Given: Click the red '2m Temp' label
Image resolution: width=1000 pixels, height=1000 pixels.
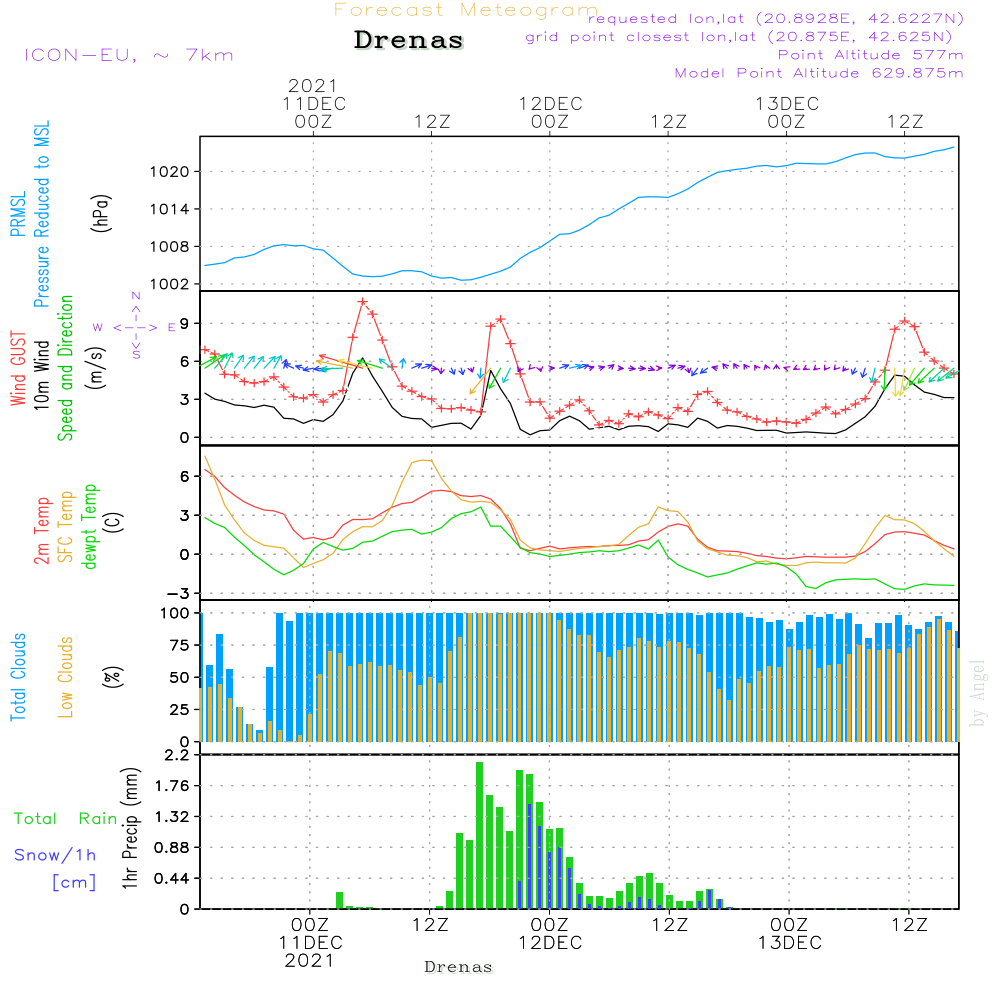Looking at the screenshot, I should coord(41,531).
